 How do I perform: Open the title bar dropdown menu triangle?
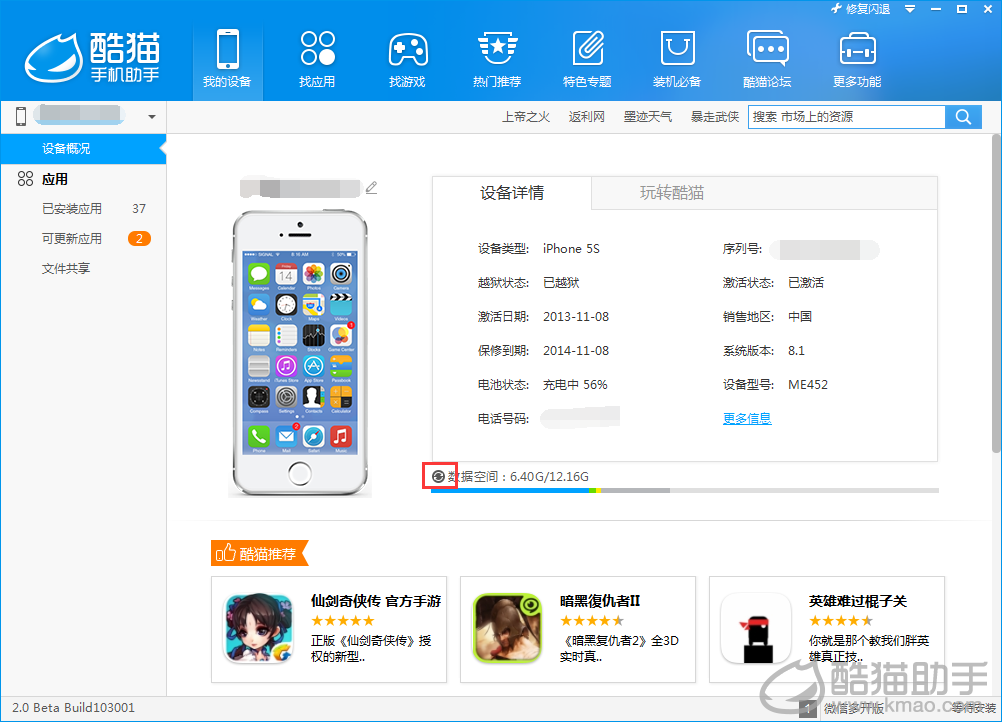910,9
